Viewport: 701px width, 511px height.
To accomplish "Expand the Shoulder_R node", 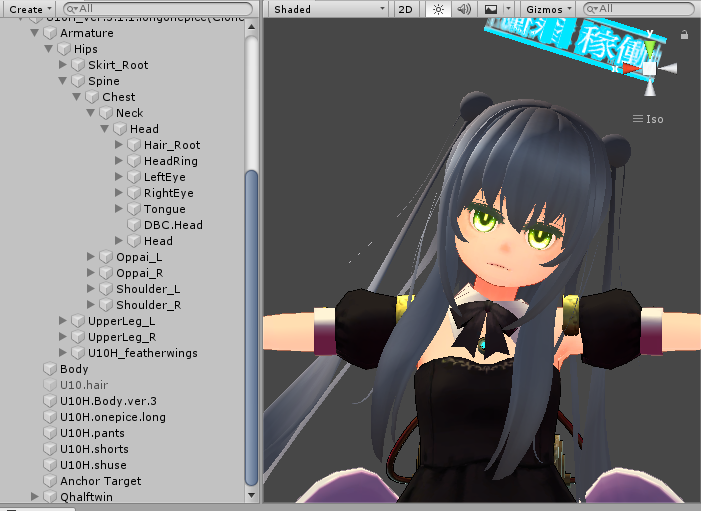I will point(91,305).
